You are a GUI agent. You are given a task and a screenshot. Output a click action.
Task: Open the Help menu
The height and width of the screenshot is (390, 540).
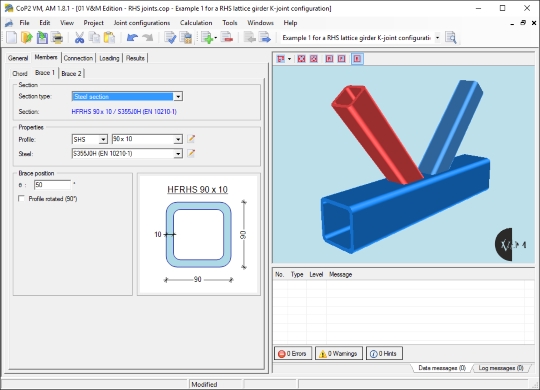[290, 23]
